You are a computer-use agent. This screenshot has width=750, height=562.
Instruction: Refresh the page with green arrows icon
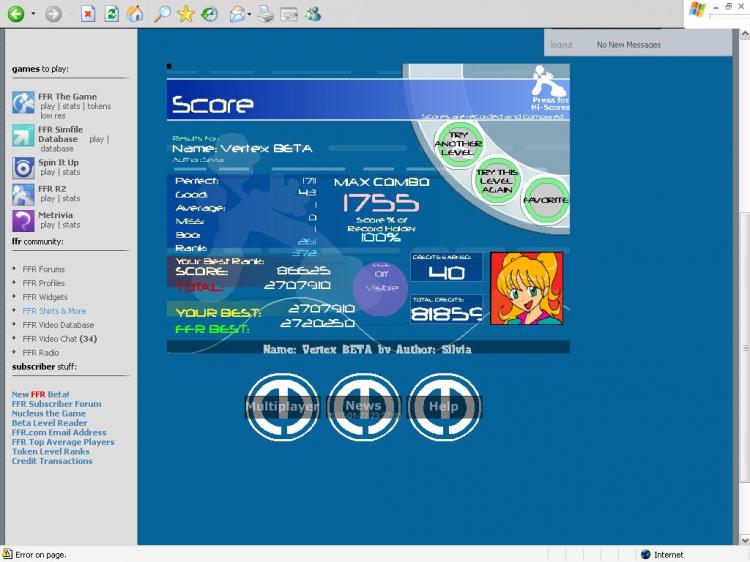click(111, 14)
